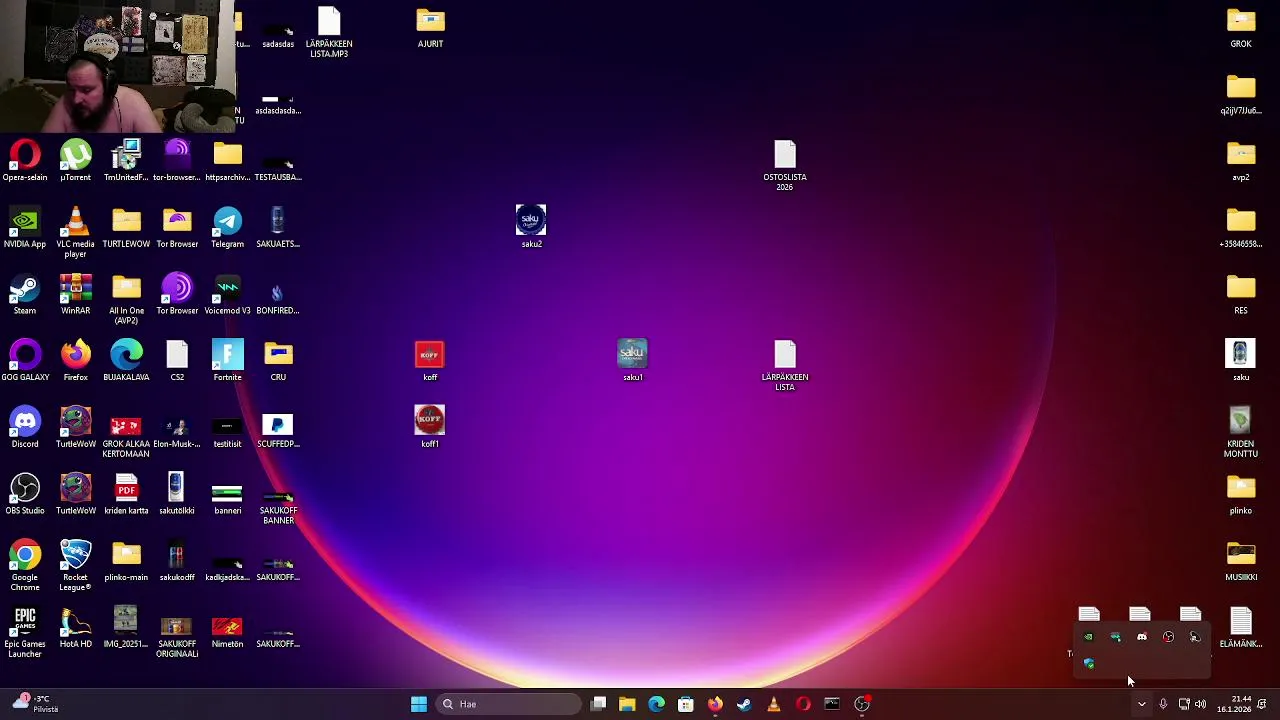Screen dimensions: 1280x720
Task: Open the WinRAR desktop icon
Action: (x=75, y=295)
